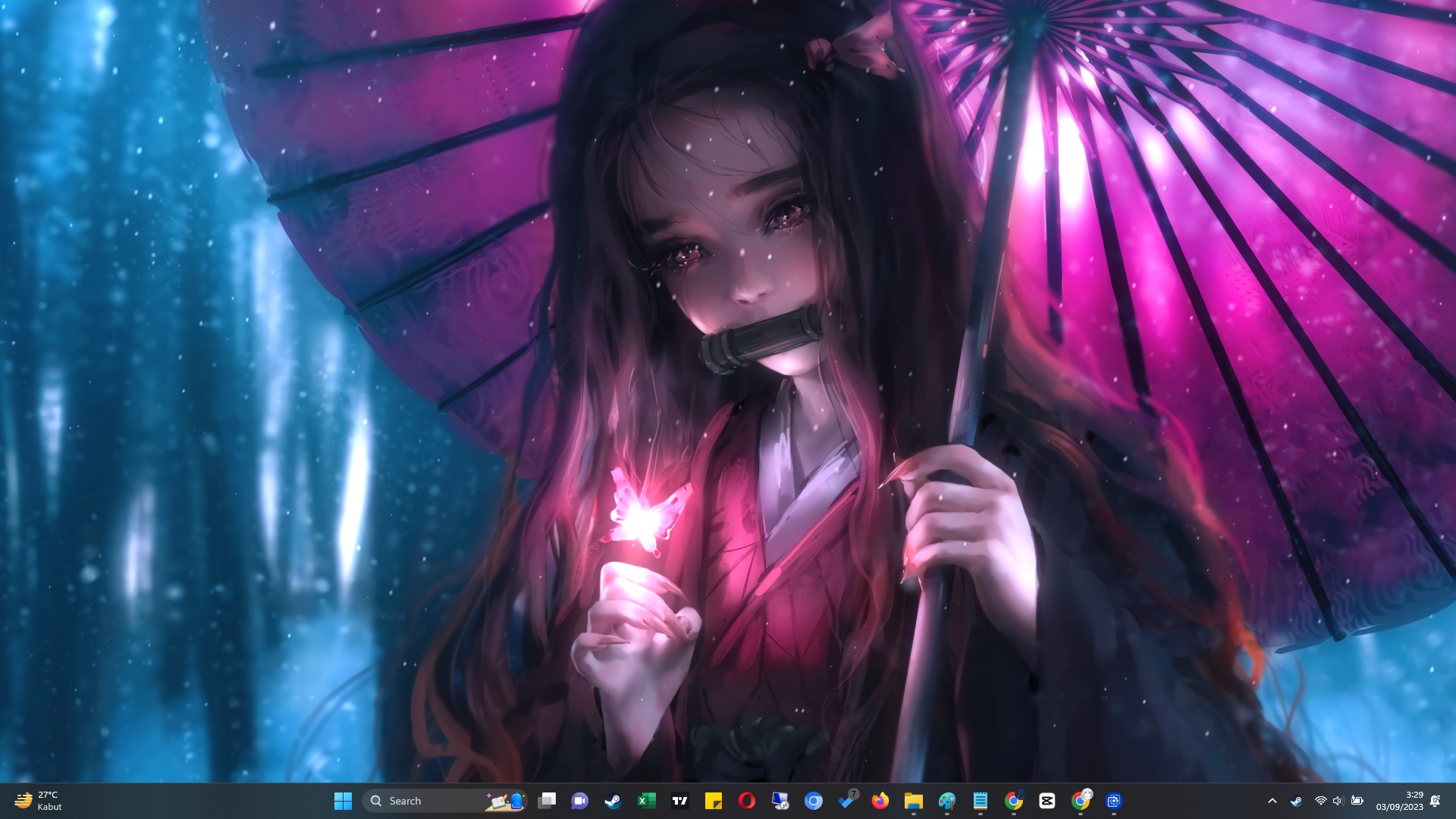Open Task View from the taskbar
1456x819 pixels.
tap(547, 801)
